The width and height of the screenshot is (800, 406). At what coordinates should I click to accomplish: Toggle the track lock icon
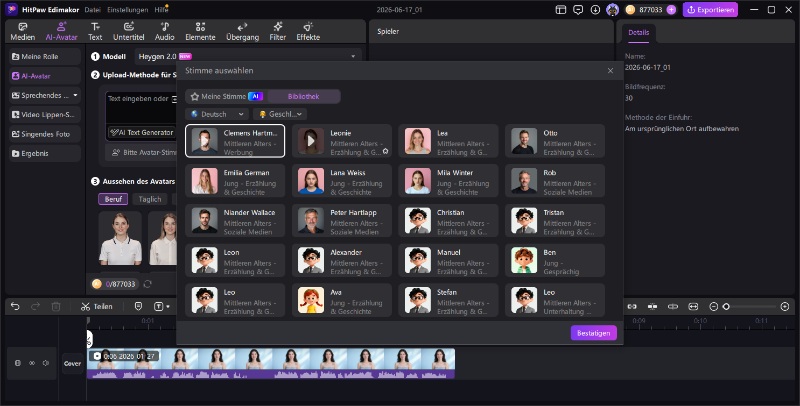18,363
